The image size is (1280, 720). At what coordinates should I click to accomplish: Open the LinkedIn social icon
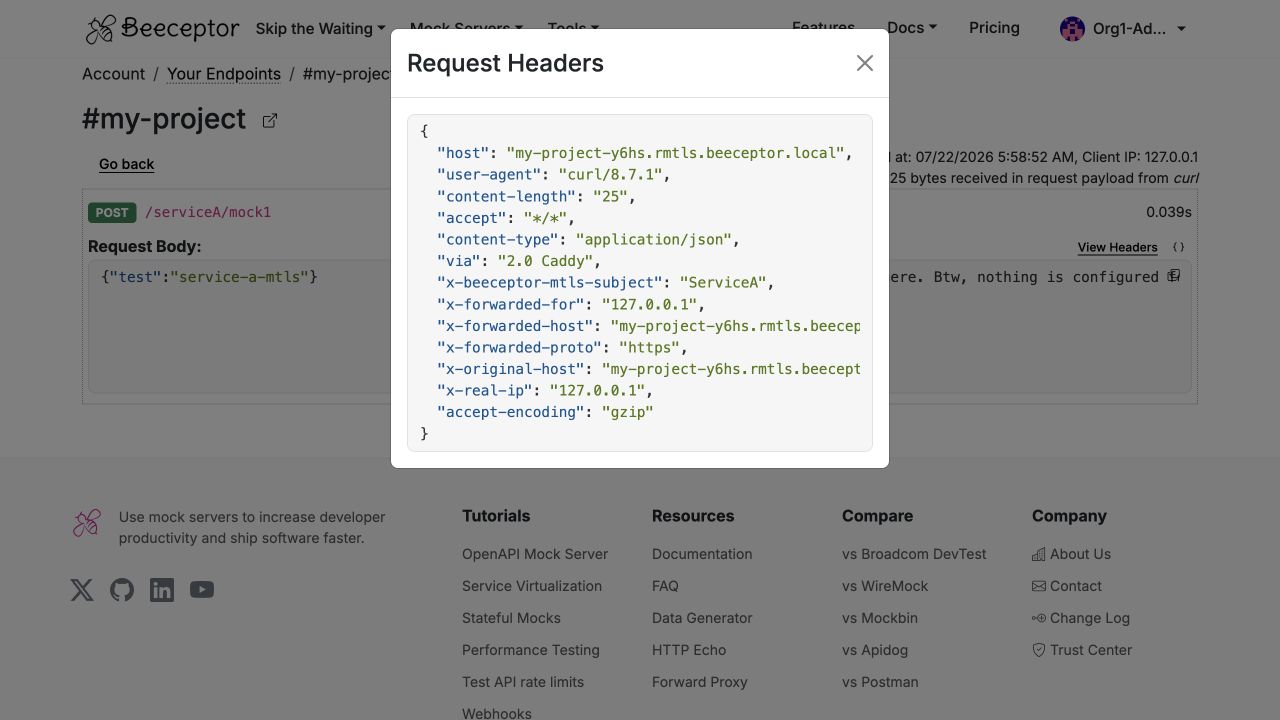coord(162,590)
